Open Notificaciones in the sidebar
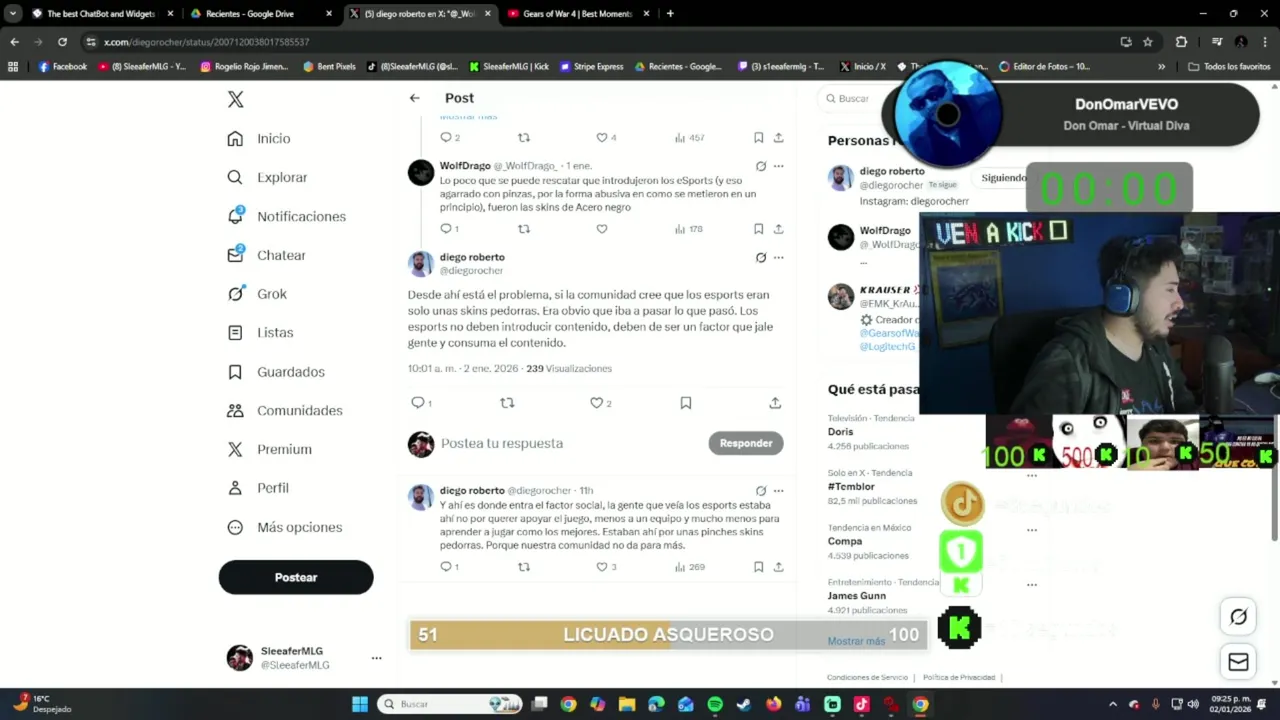The height and width of the screenshot is (720, 1280). pos(286,216)
